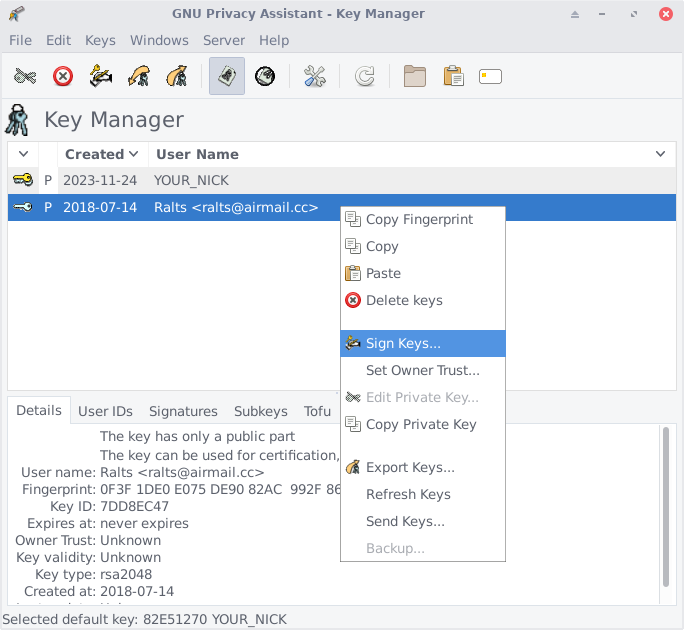Click the Created column sort arrow
This screenshot has height=630, width=684.
coord(133,154)
